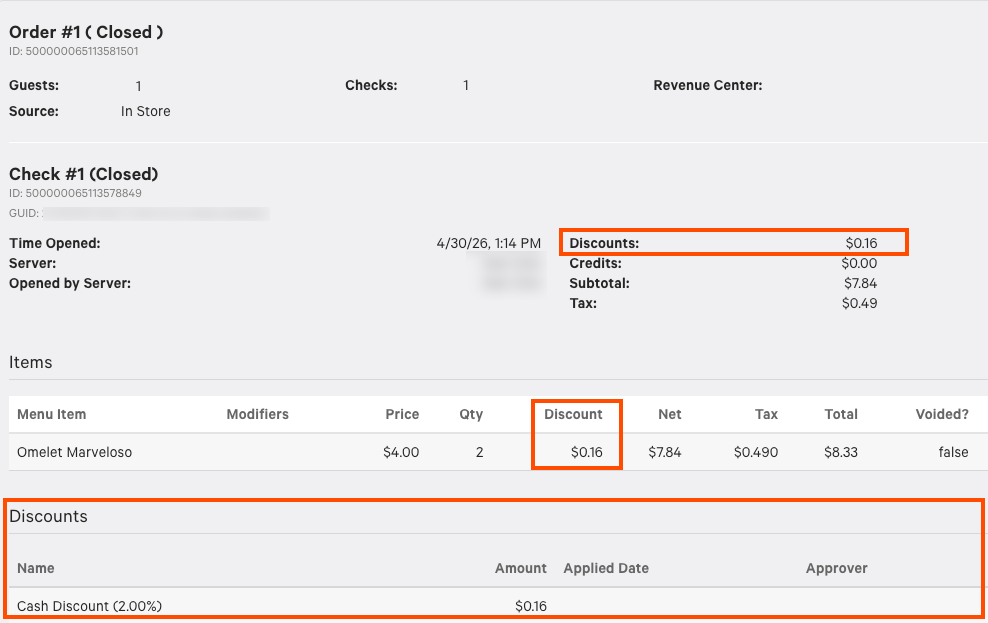Image resolution: width=988 pixels, height=623 pixels.
Task: Click the Opened by Server label
Action: 70,283
